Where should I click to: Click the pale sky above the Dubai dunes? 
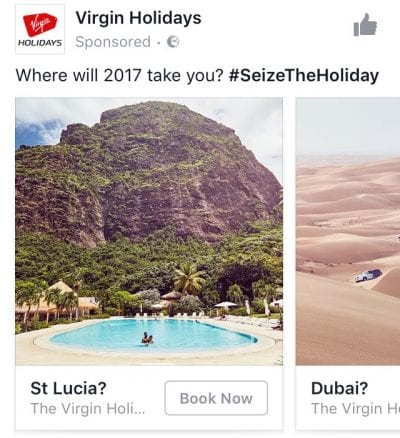click(x=348, y=127)
